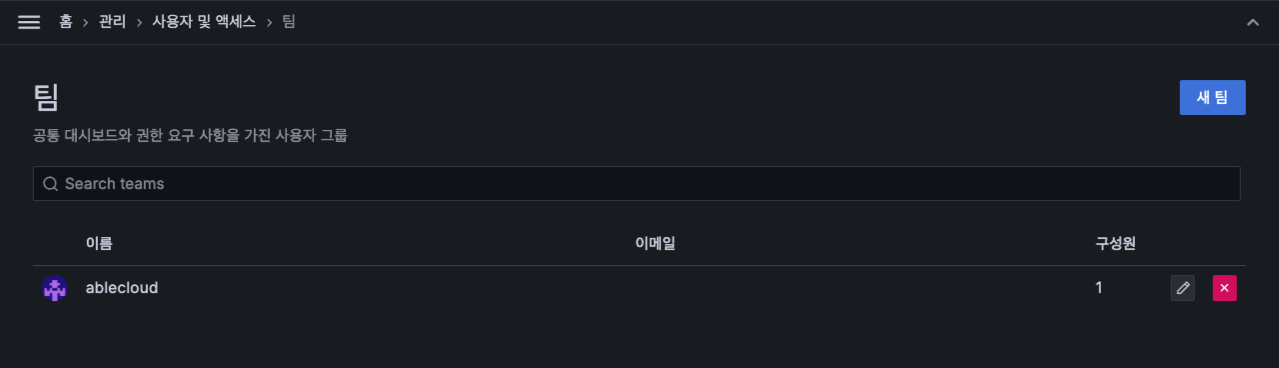
Task: Go to 홈 breadcrumb
Action: pos(65,21)
